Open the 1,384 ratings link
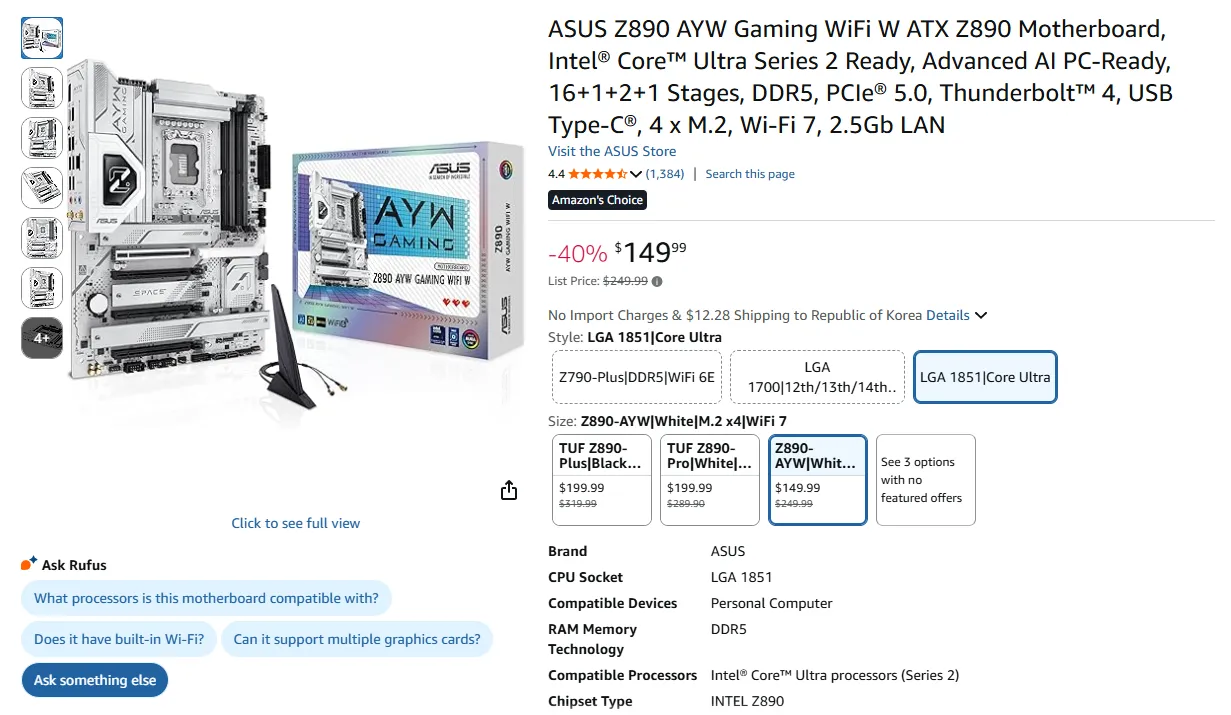 tap(665, 174)
